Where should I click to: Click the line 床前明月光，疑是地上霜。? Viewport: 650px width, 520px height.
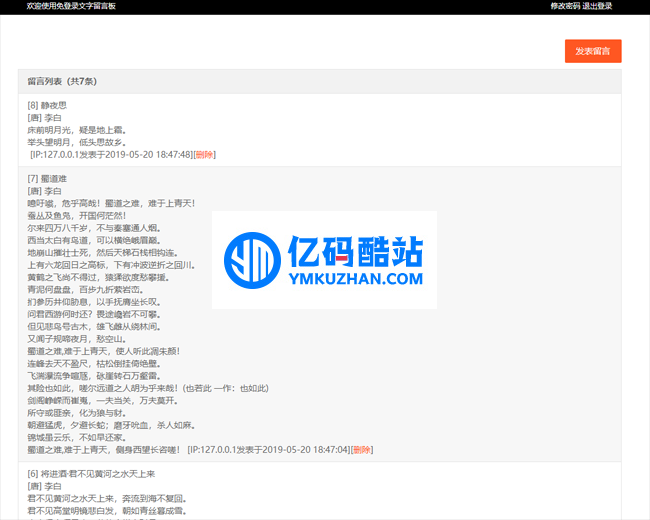click(x=77, y=130)
